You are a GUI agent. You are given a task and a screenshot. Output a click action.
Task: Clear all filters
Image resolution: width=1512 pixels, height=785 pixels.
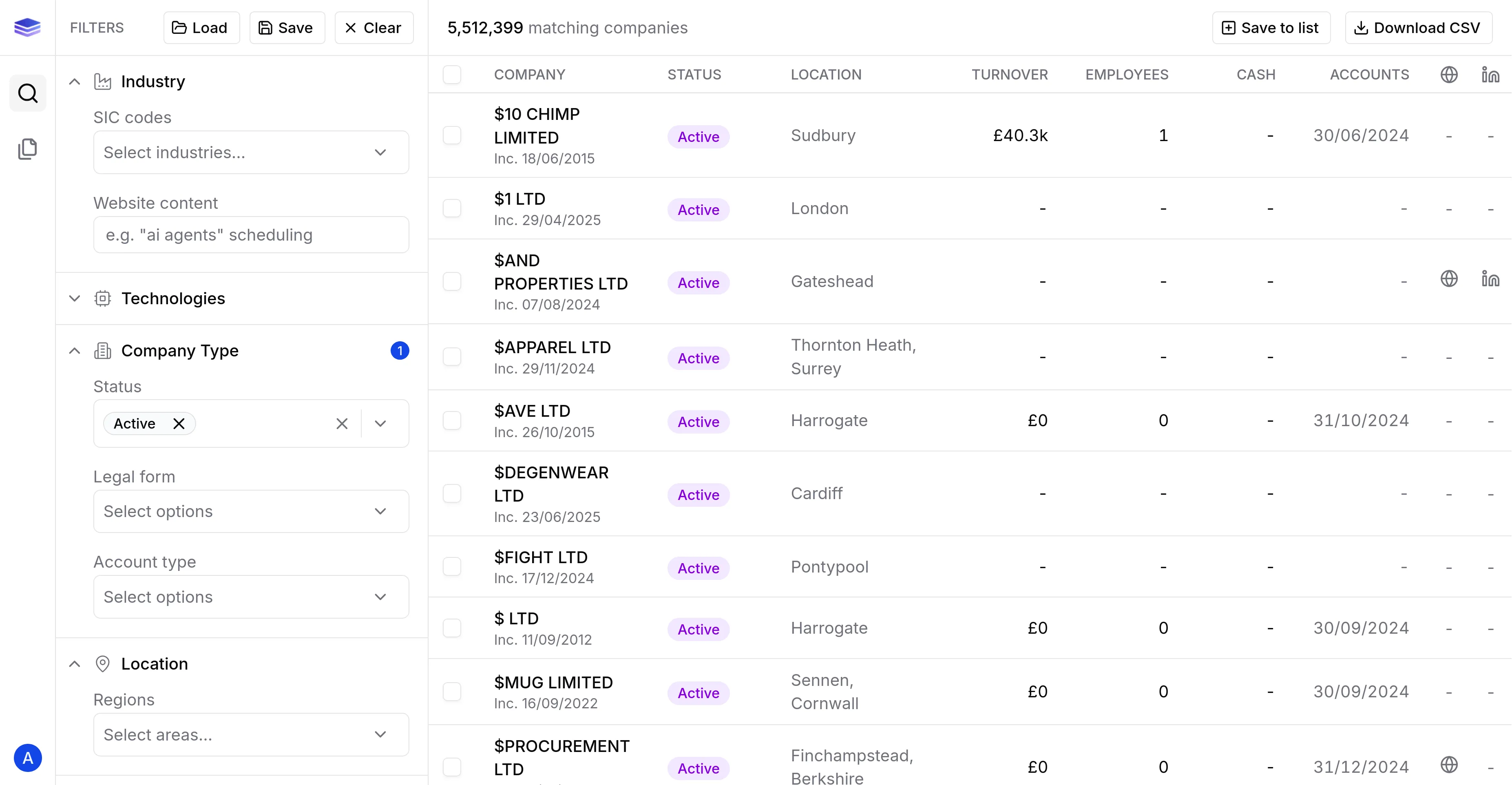tap(374, 28)
